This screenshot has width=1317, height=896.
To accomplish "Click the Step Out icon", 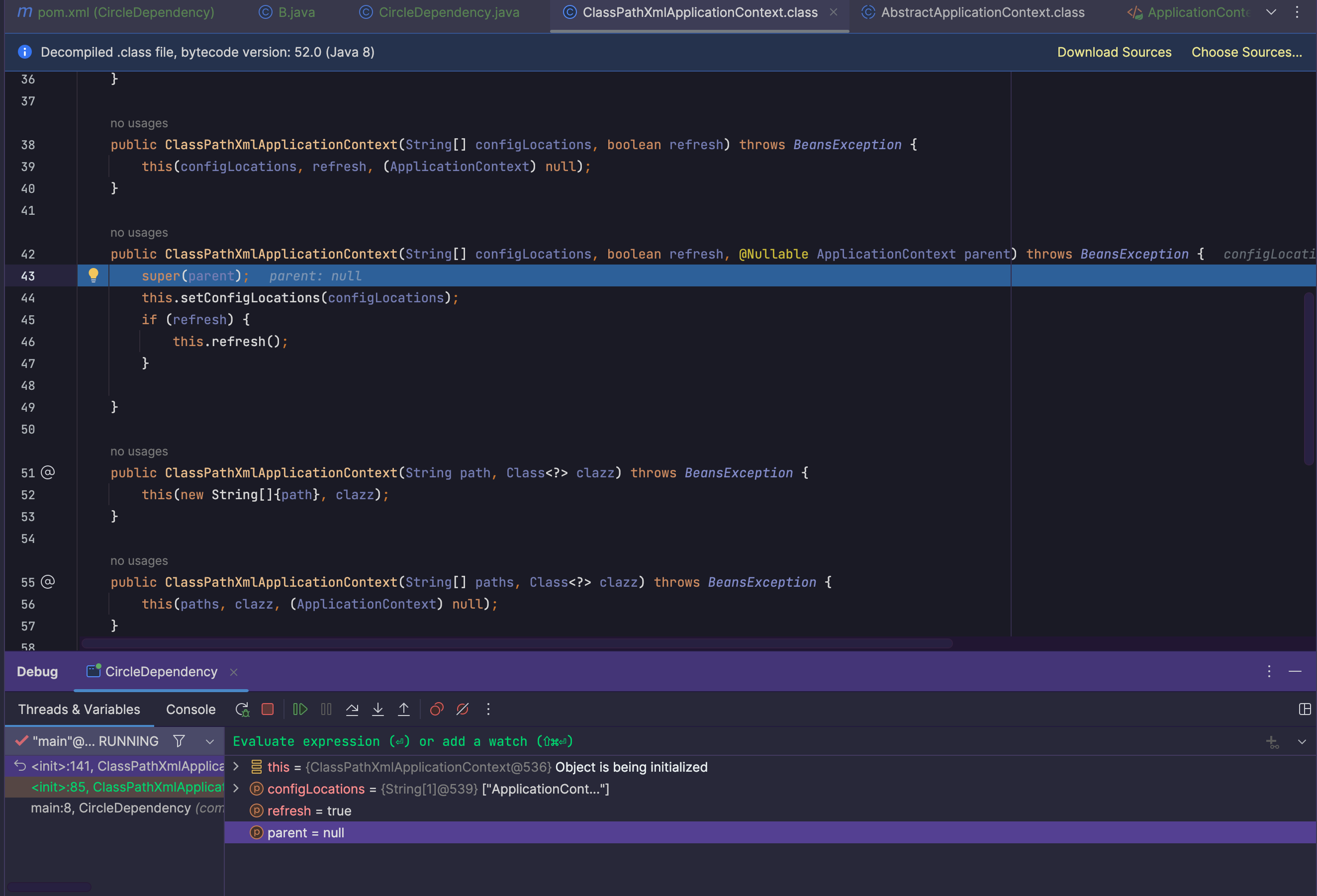I will [403, 709].
